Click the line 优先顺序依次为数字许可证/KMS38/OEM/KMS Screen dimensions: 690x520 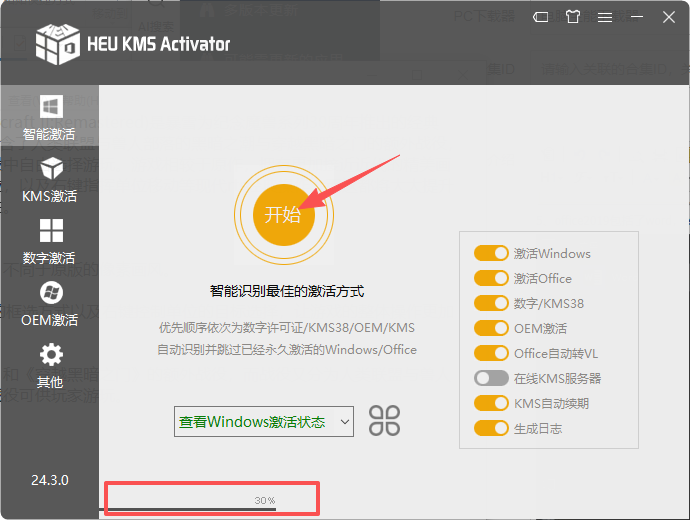click(x=287, y=328)
